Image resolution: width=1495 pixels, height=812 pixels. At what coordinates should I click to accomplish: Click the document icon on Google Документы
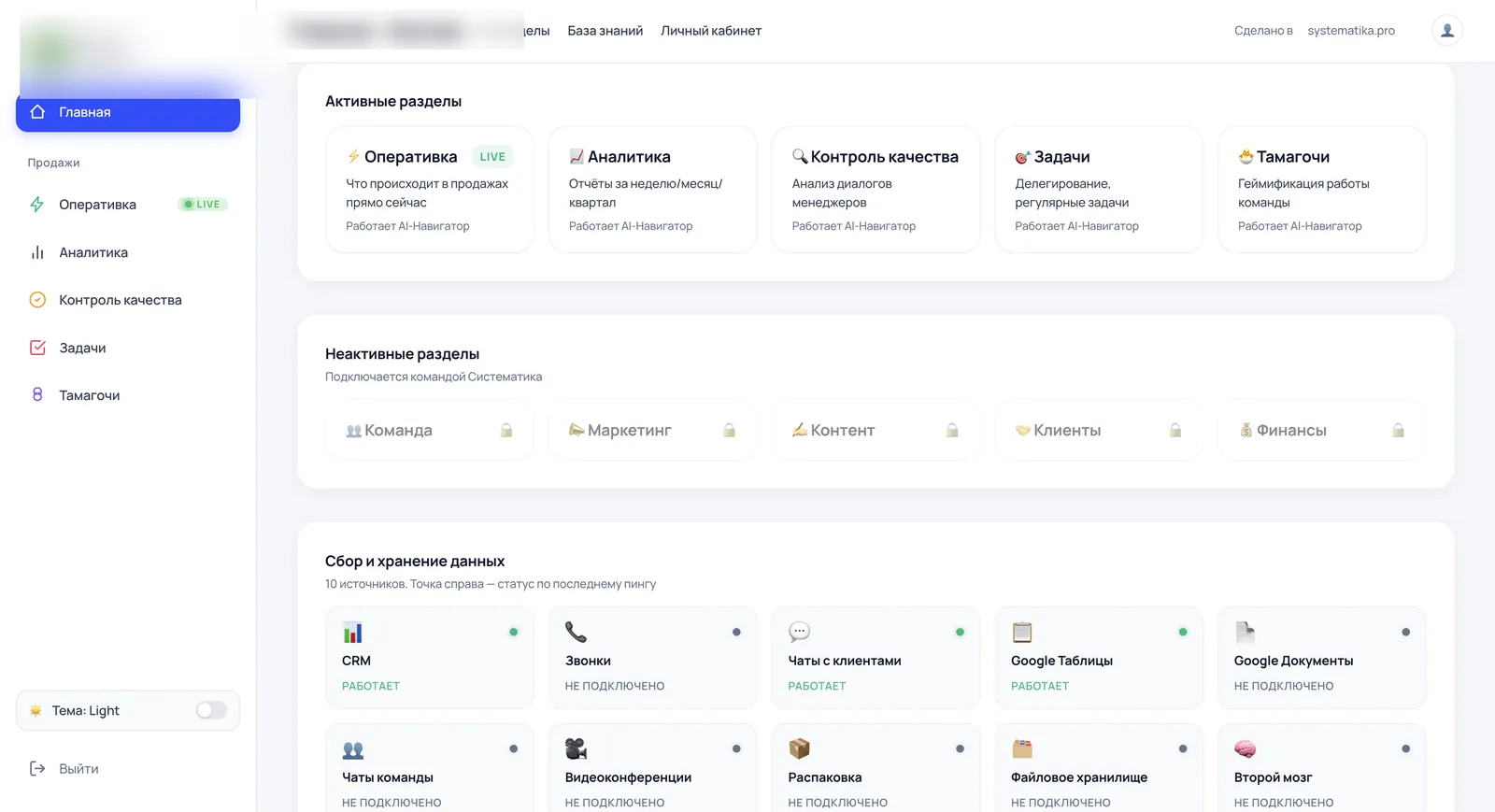pyautogui.click(x=1245, y=633)
